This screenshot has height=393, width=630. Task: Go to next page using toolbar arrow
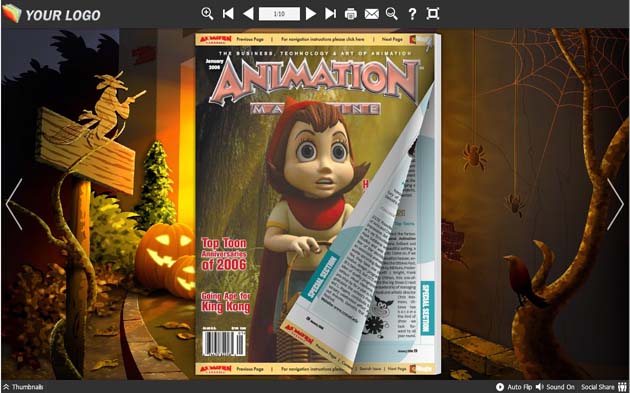coord(311,14)
